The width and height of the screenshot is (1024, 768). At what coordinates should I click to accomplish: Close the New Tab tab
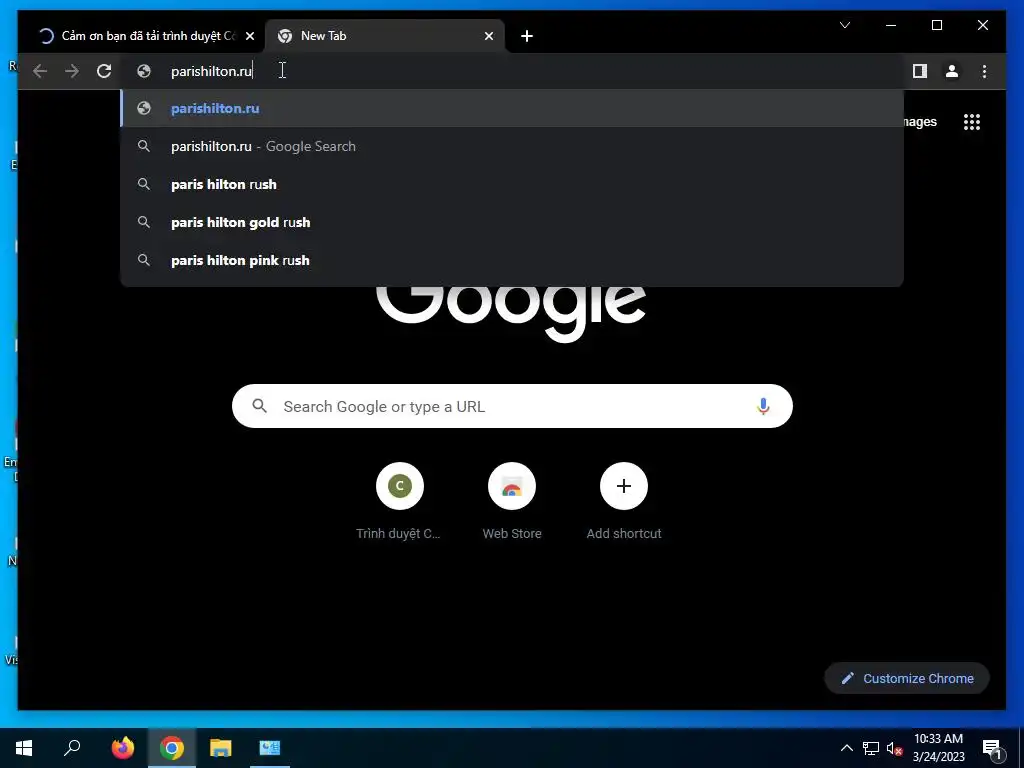(488, 36)
